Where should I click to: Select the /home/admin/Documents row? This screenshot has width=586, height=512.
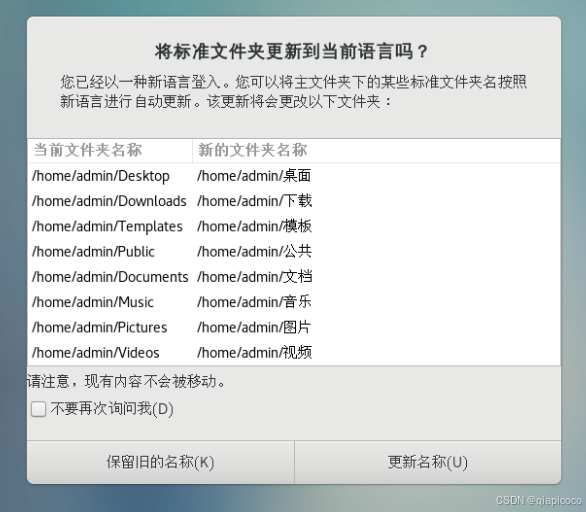tap(294, 277)
